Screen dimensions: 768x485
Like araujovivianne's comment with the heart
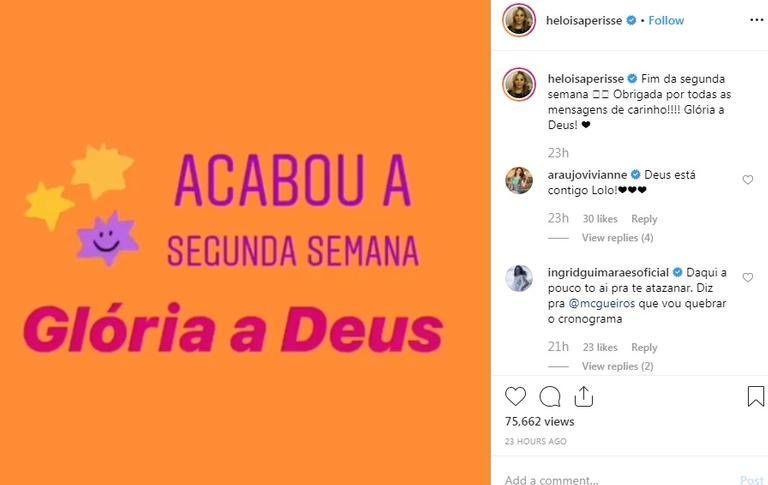[x=747, y=180]
